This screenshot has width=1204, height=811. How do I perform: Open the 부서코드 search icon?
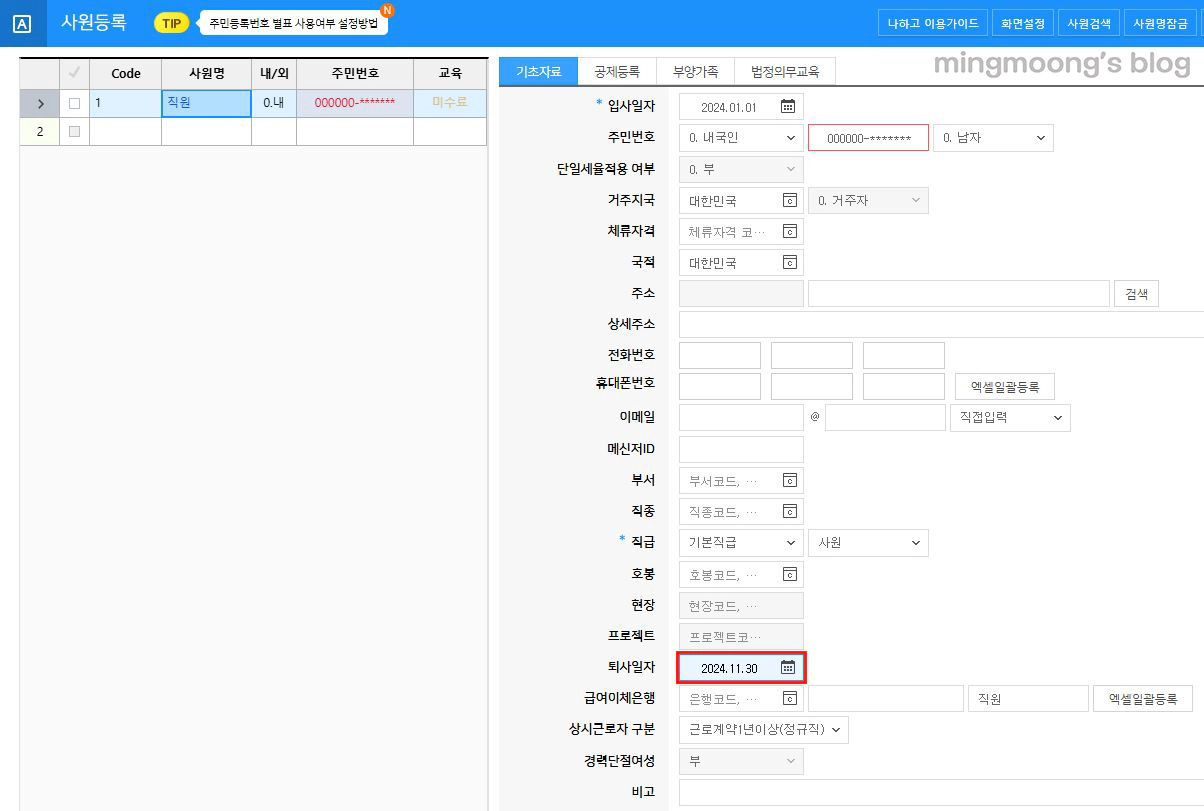click(x=791, y=480)
